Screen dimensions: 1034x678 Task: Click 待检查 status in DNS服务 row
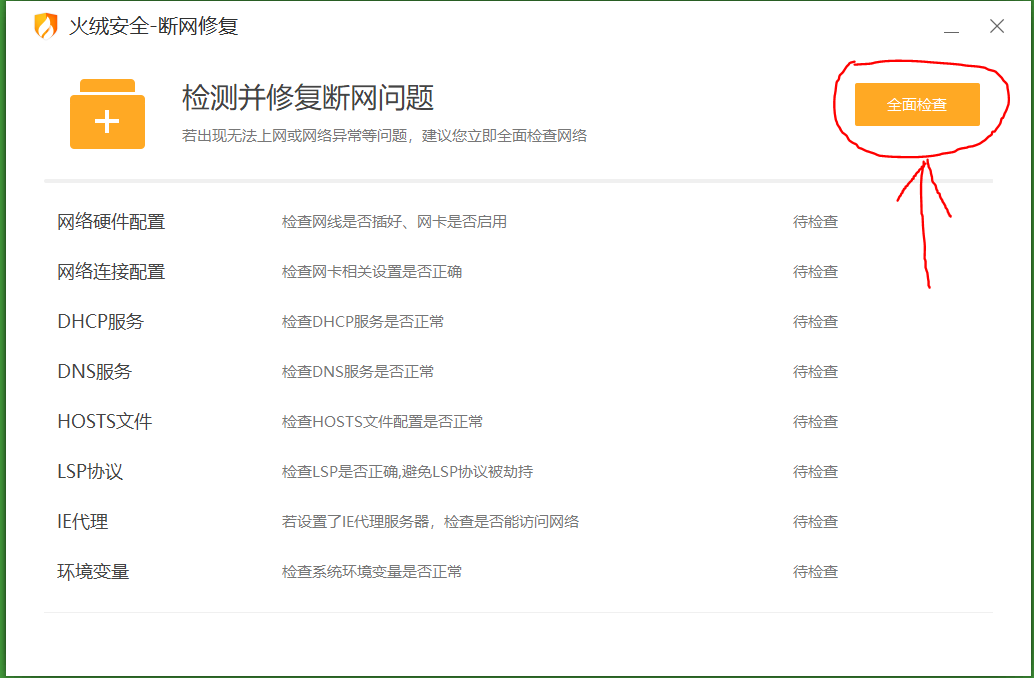[x=815, y=372]
